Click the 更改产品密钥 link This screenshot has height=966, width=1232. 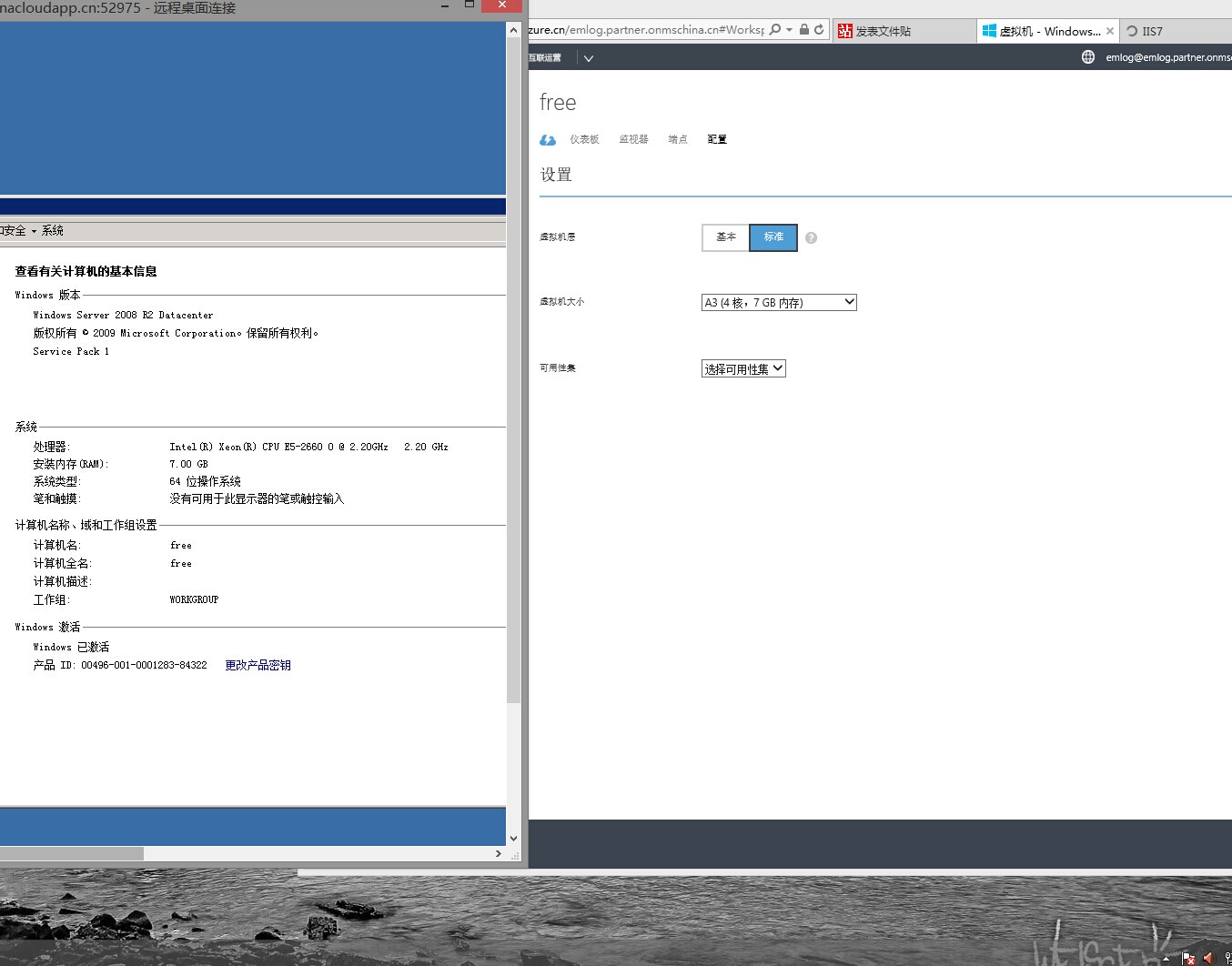[x=258, y=666]
